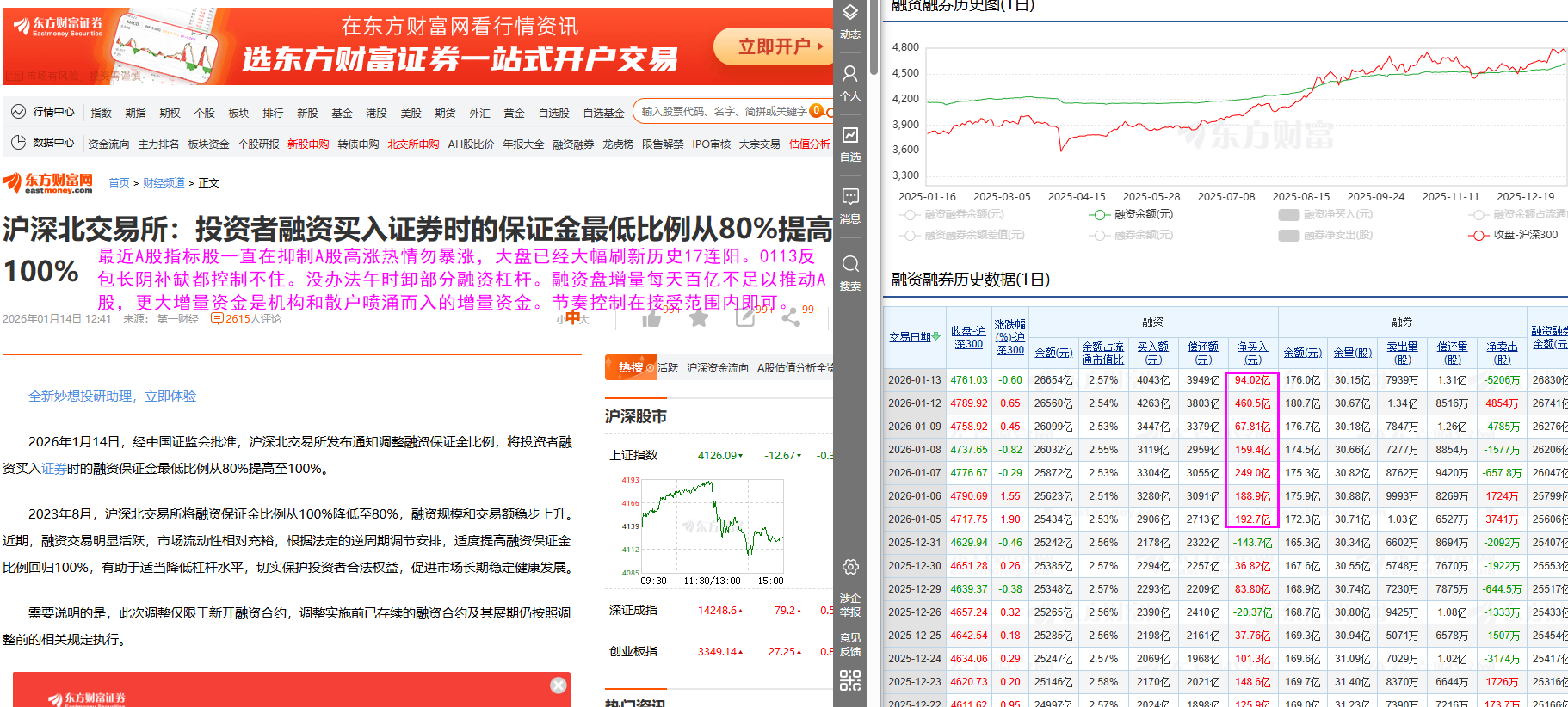Open 资金流向 in the 数据中心 menu
The width and height of the screenshot is (1568, 707).
pos(108,144)
